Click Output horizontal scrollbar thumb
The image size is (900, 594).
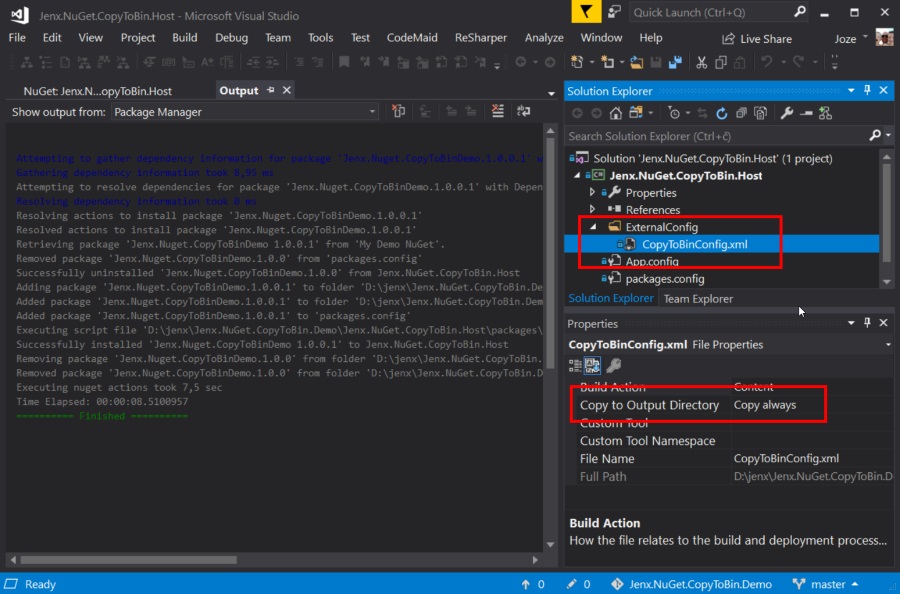coord(128,560)
